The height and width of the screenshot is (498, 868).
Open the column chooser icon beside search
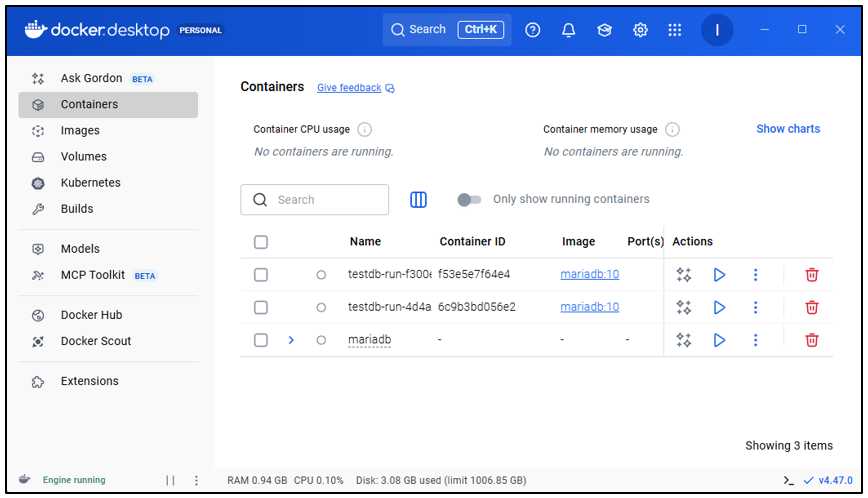pos(419,200)
